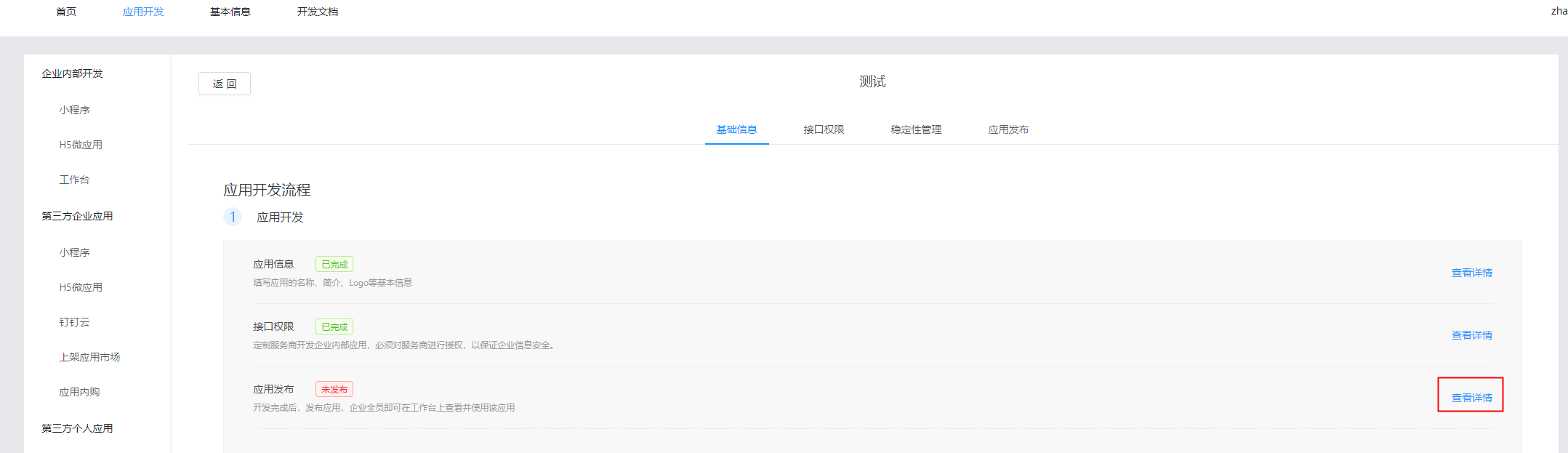Open 开发文档 in top navigation

click(318, 12)
